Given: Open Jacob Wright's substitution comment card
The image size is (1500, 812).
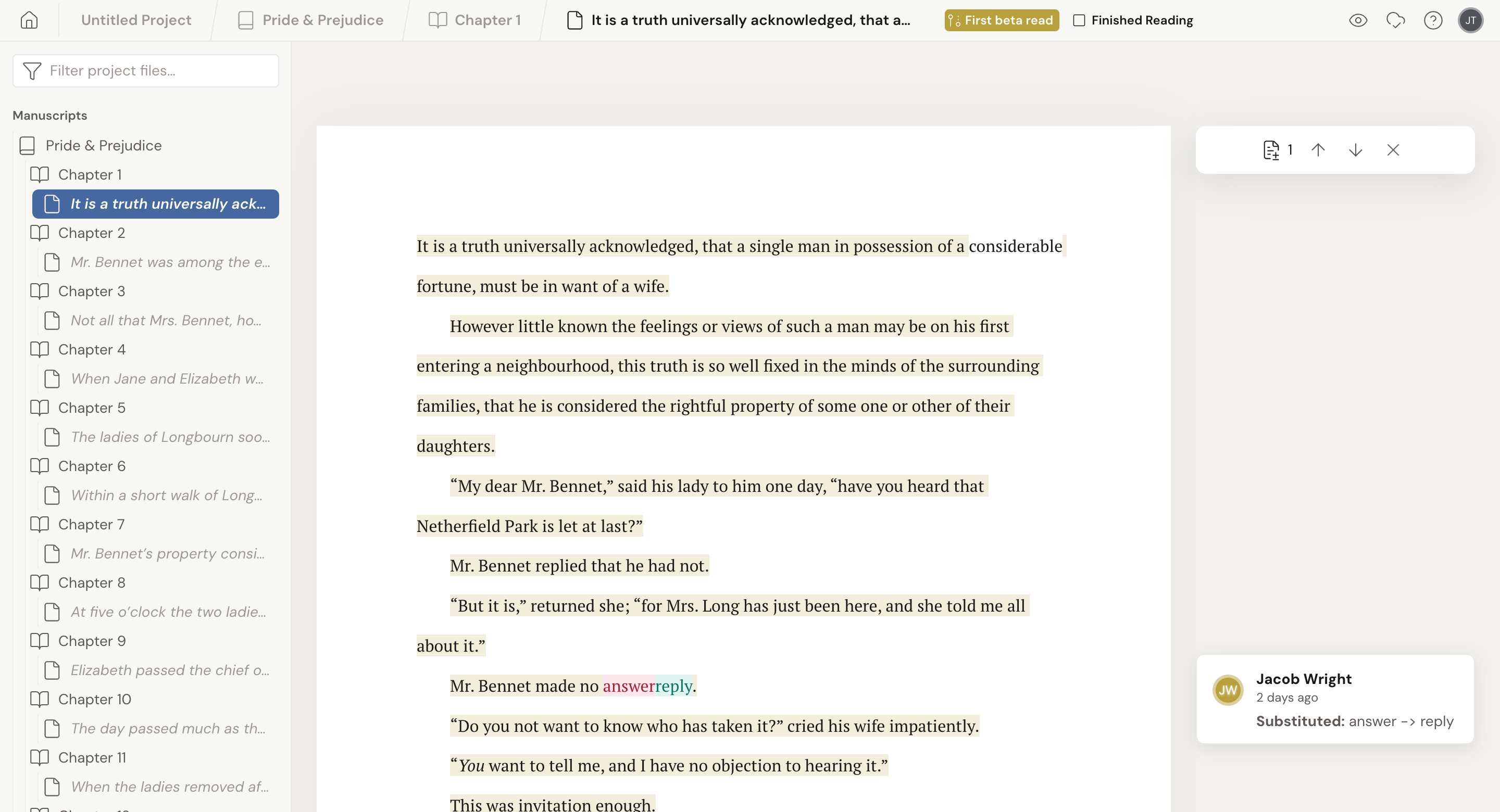Looking at the screenshot, I should pos(1334,699).
